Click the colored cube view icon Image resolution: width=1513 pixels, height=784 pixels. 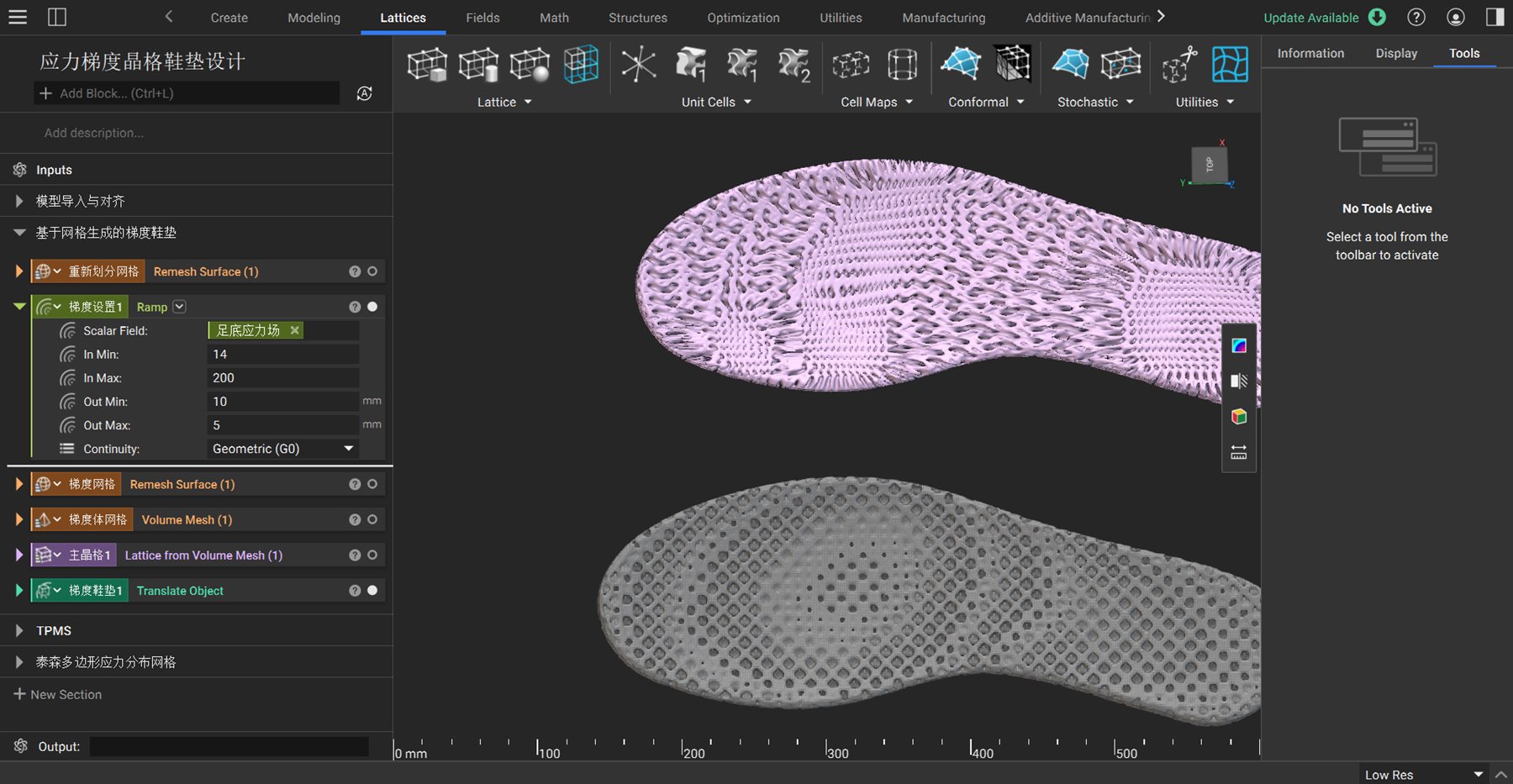pyautogui.click(x=1239, y=417)
